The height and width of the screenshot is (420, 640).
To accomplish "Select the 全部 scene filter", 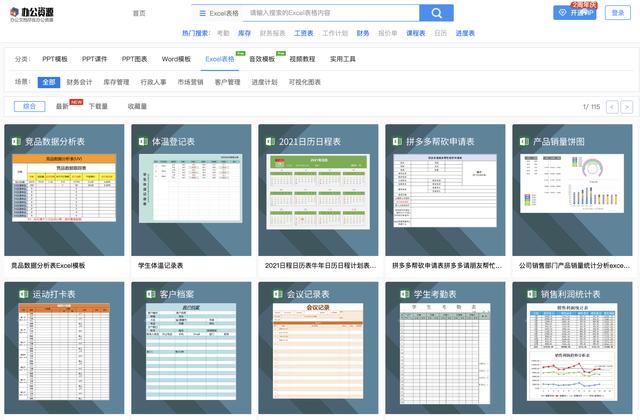I will 50,82.
